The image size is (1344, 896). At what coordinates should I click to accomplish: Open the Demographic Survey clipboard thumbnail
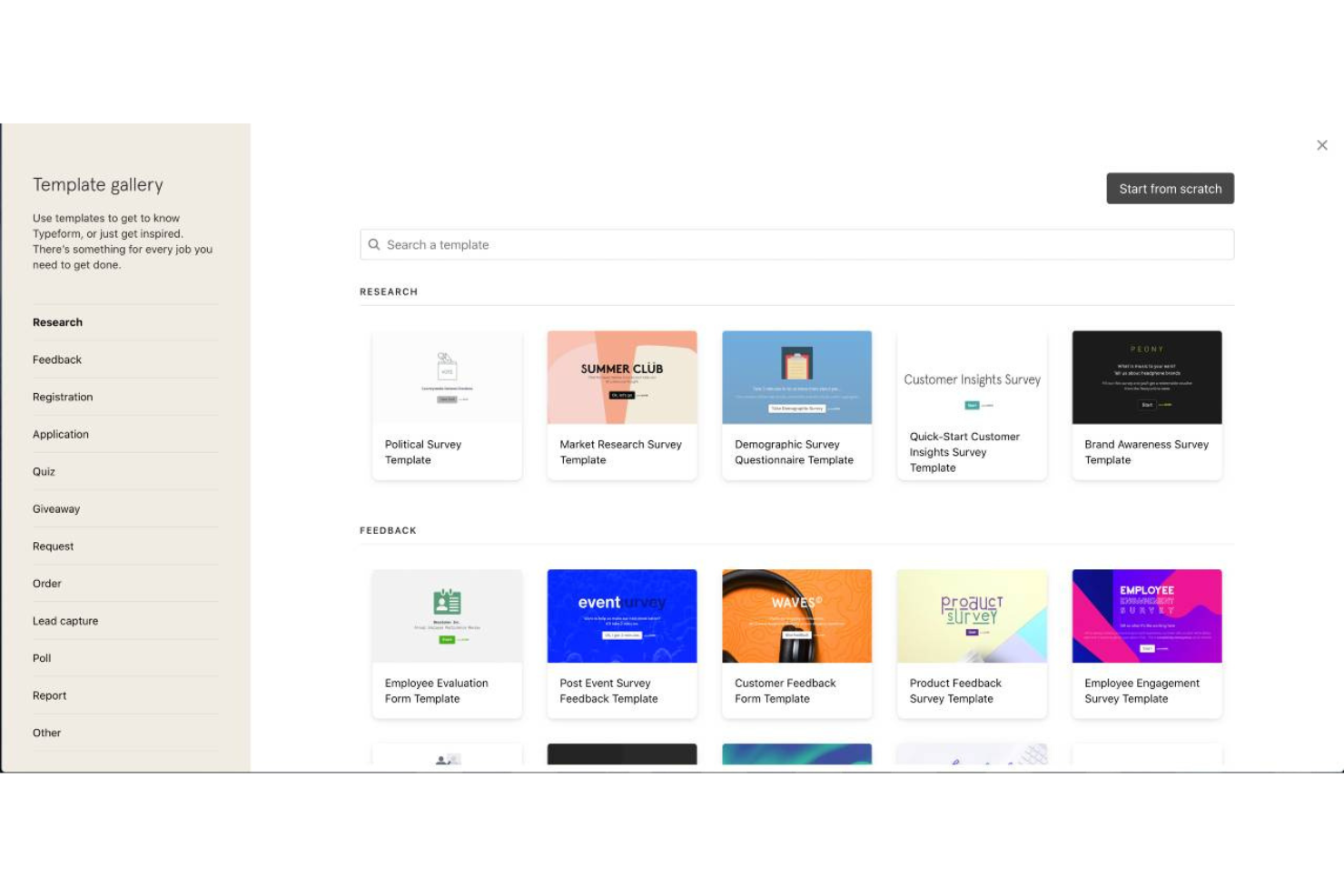796,377
